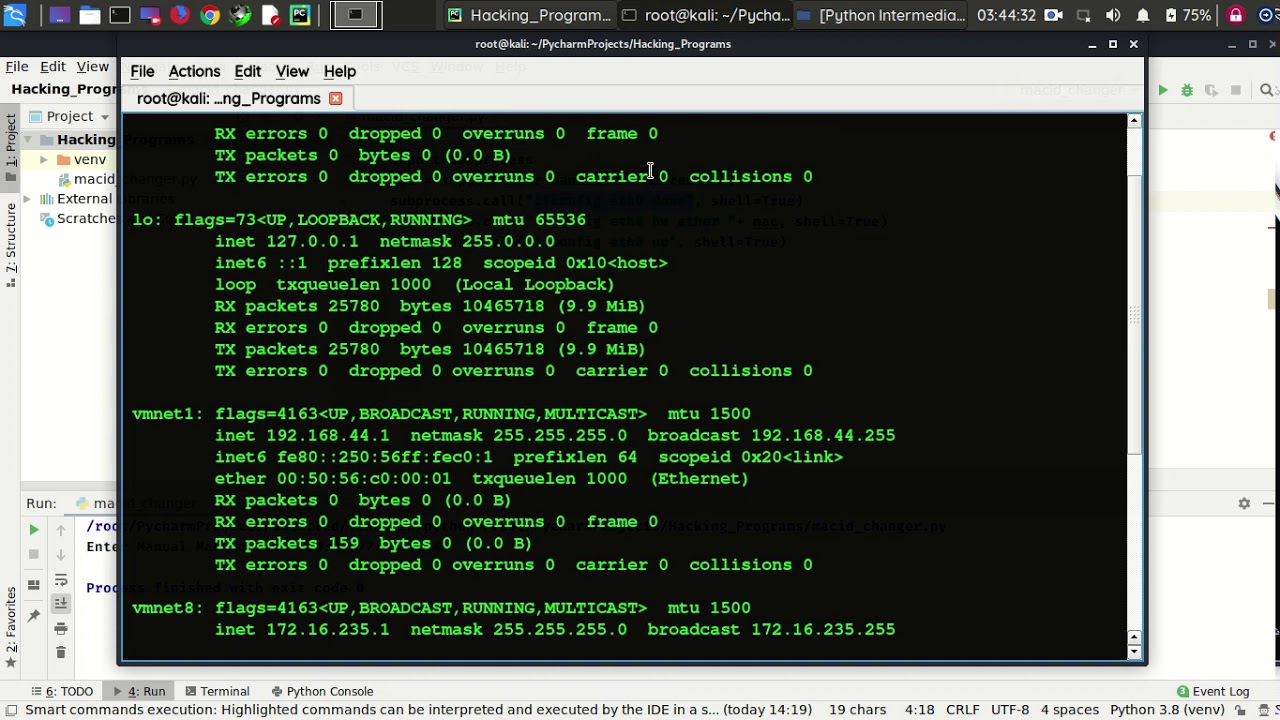This screenshot has height=720, width=1280.
Task: Launch Firefox from the top panel
Action: pos(180,15)
